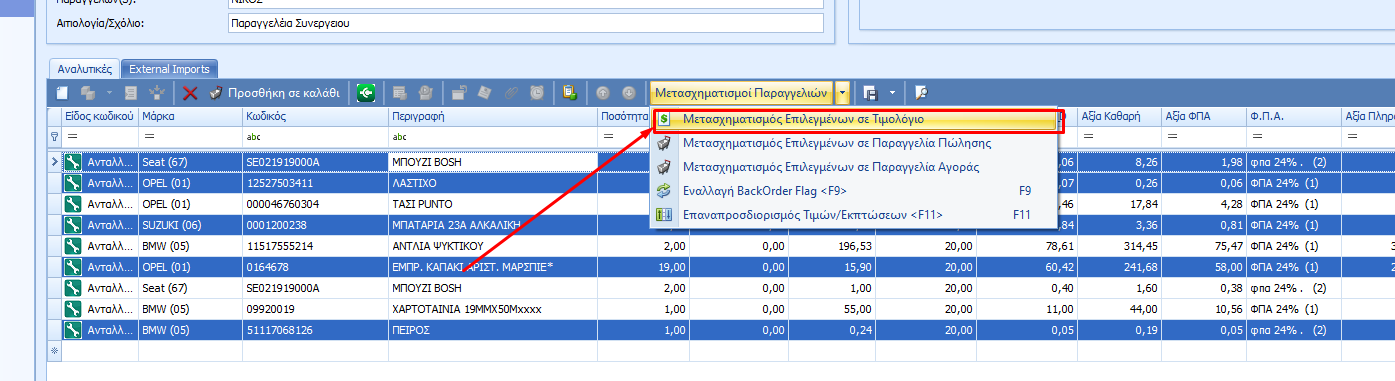
Task: Click the wrench icon of row 0164678
Action: (x=72, y=267)
